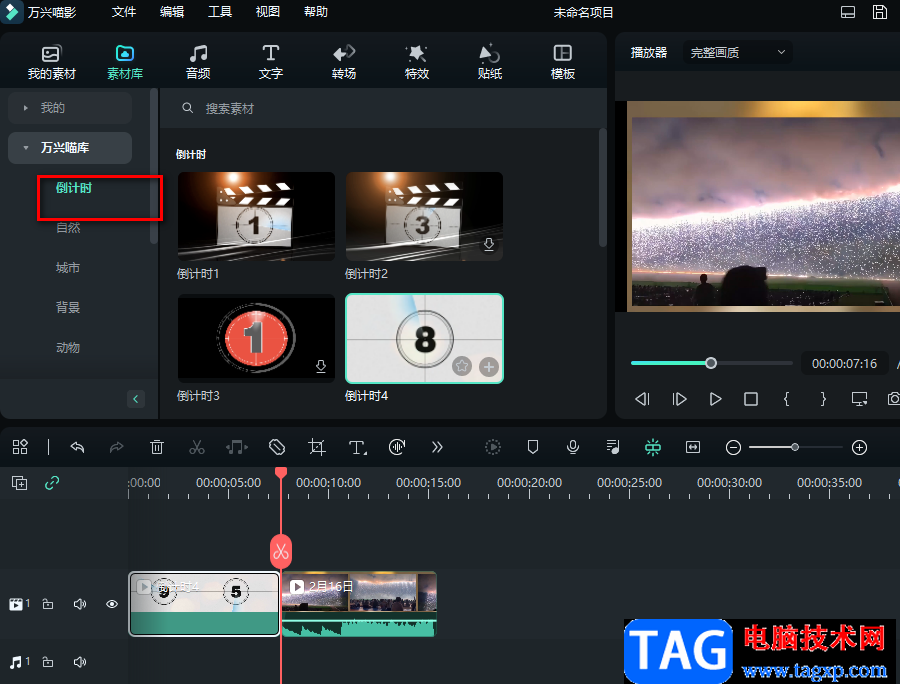Click the microphone voiceover icon
This screenshot has width=900, height=684.
pos(572,447)
